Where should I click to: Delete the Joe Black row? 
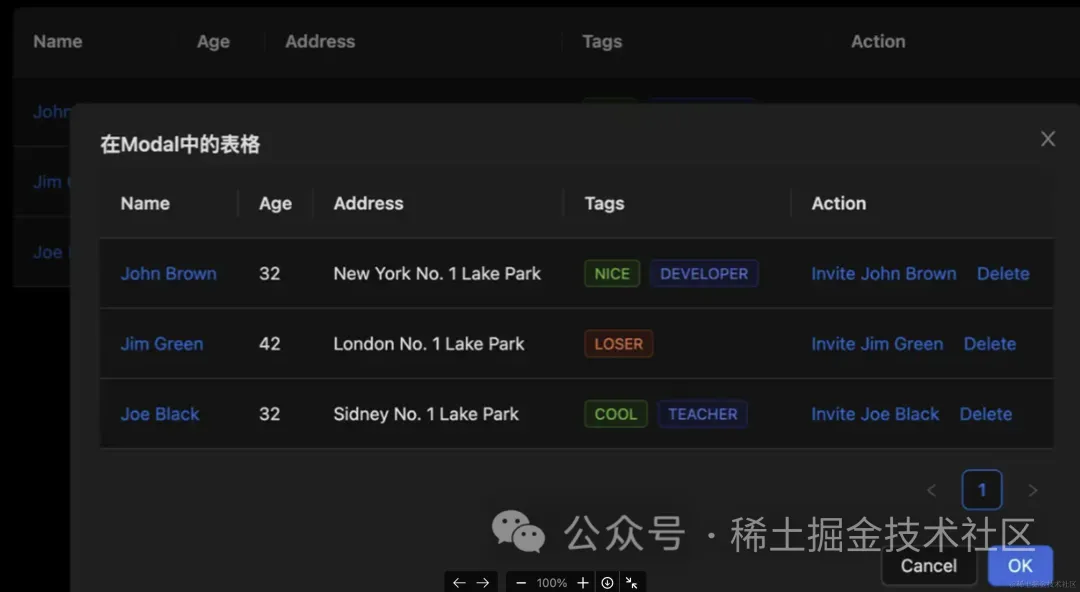[986, 414]
